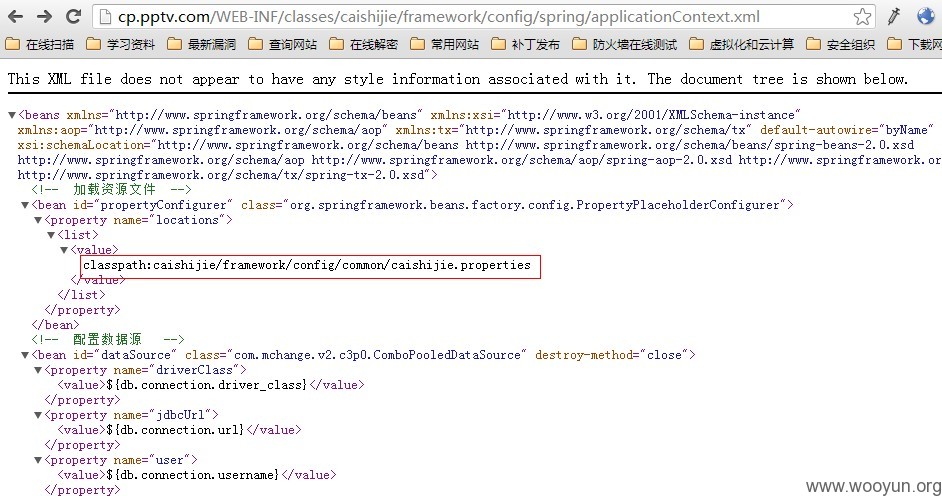Collapse the root beans element
This screenshot has height=496, width=942.
[11, 115]
